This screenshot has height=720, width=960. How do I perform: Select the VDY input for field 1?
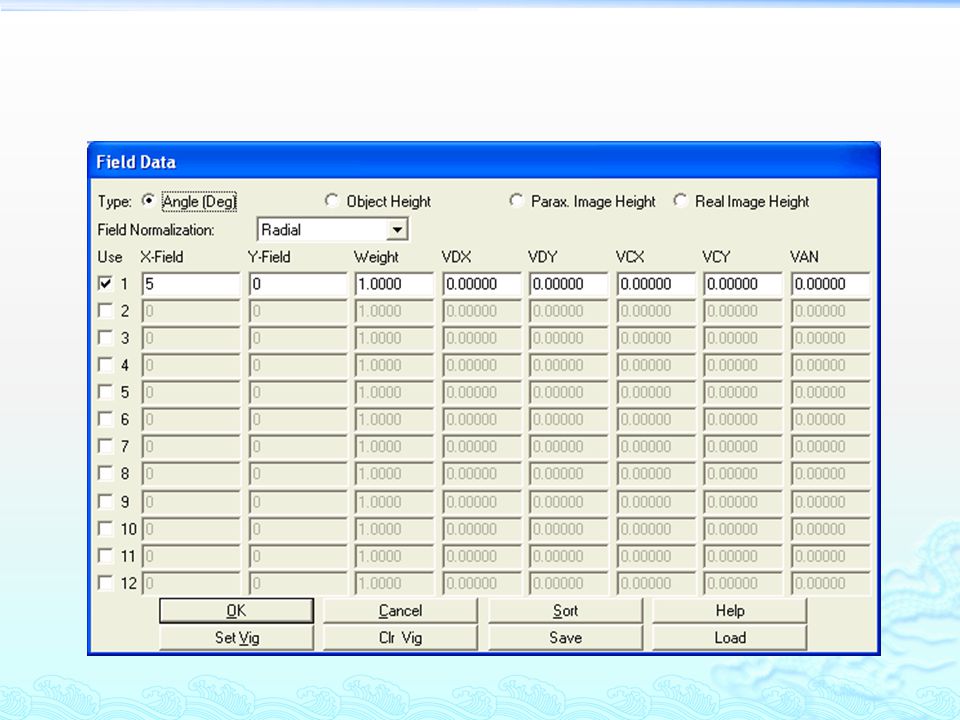[x=569, y=284]
